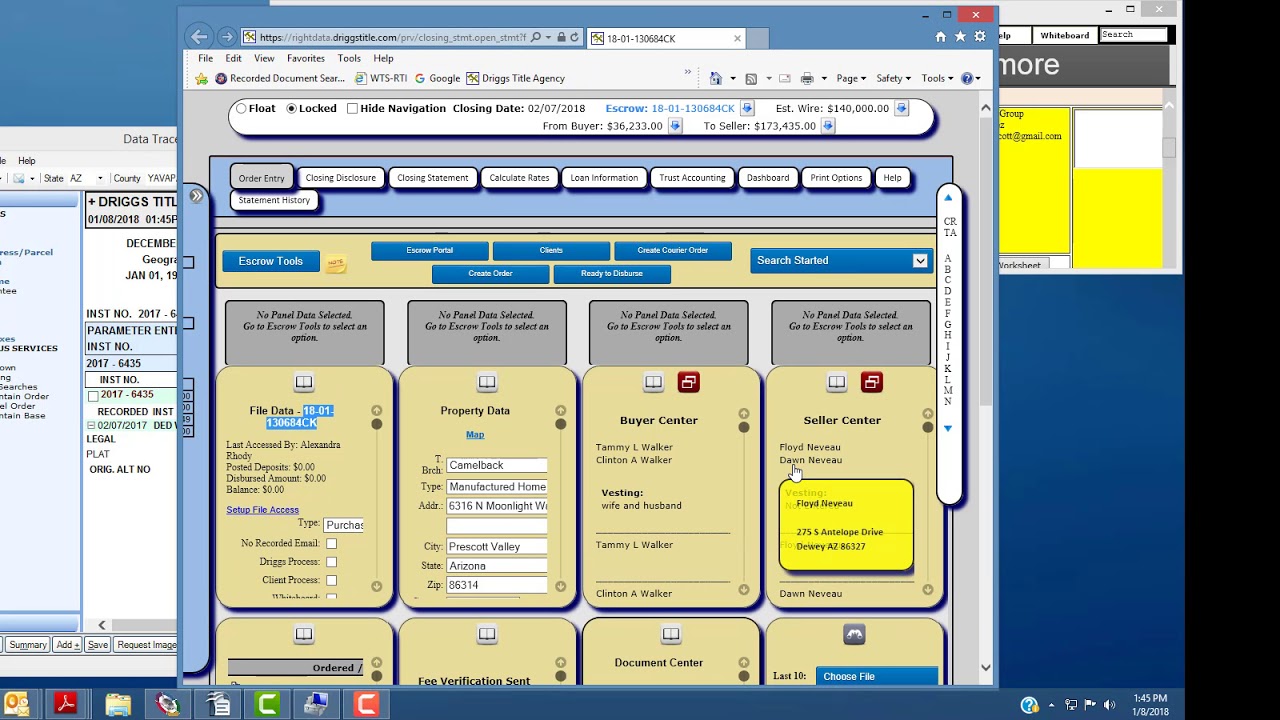Toggle the 2017 - 6435 checkbox in Data Trace window
1280x720 pixels.
point(93,396)
